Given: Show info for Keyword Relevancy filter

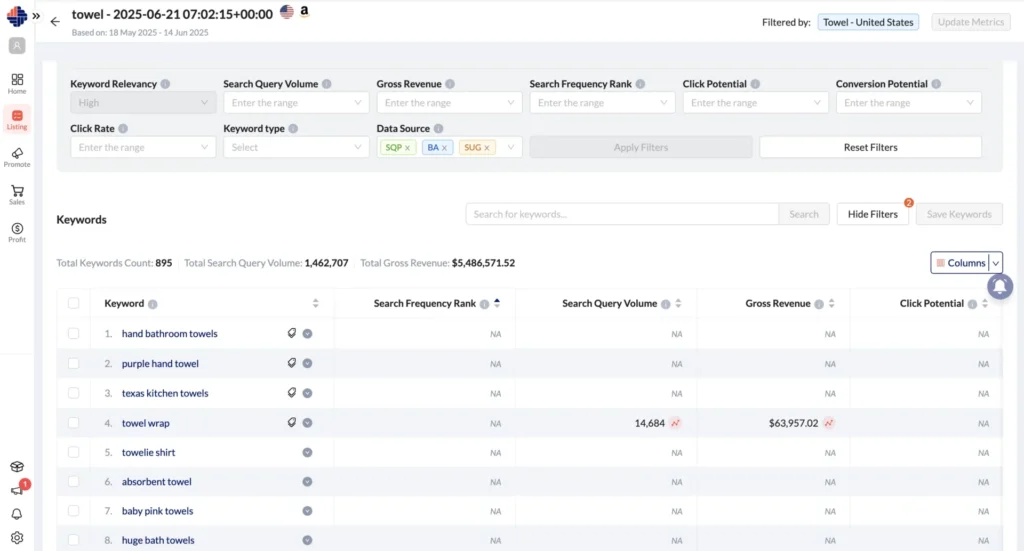Looking at the screenshot, I should (x=165, y=84).
